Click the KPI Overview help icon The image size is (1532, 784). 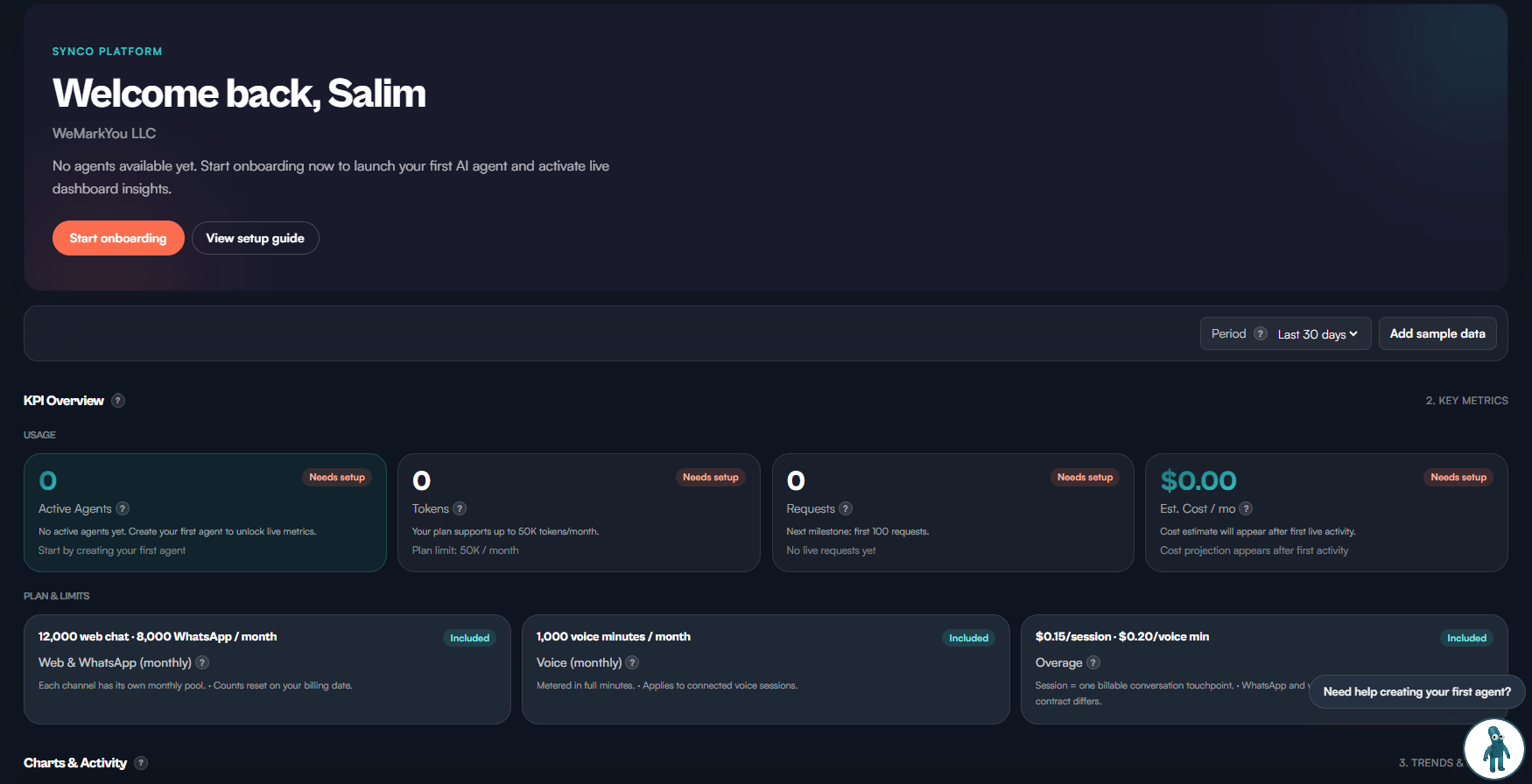click(x=118, y=401)
